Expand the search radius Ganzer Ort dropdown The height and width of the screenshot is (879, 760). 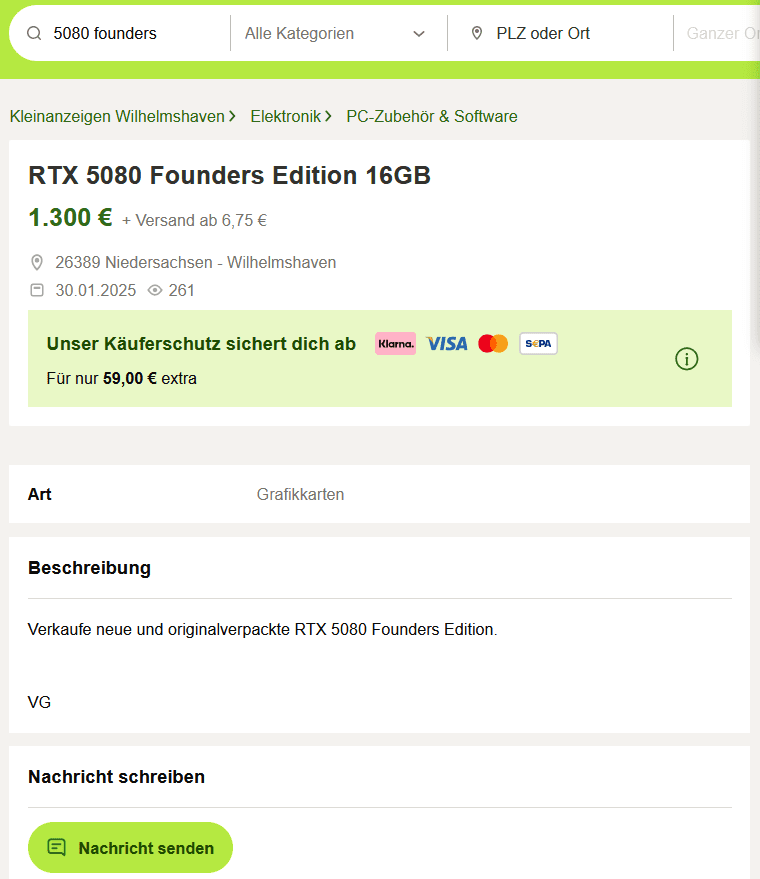[x=722, y=34]
